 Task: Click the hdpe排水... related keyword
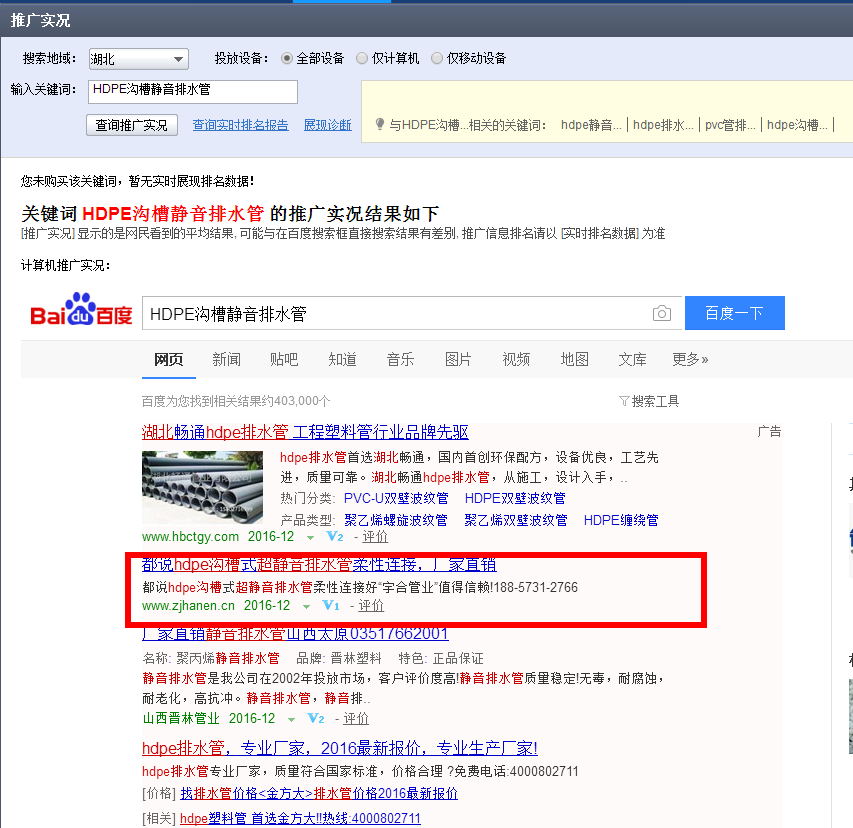(x=663, y=125)
